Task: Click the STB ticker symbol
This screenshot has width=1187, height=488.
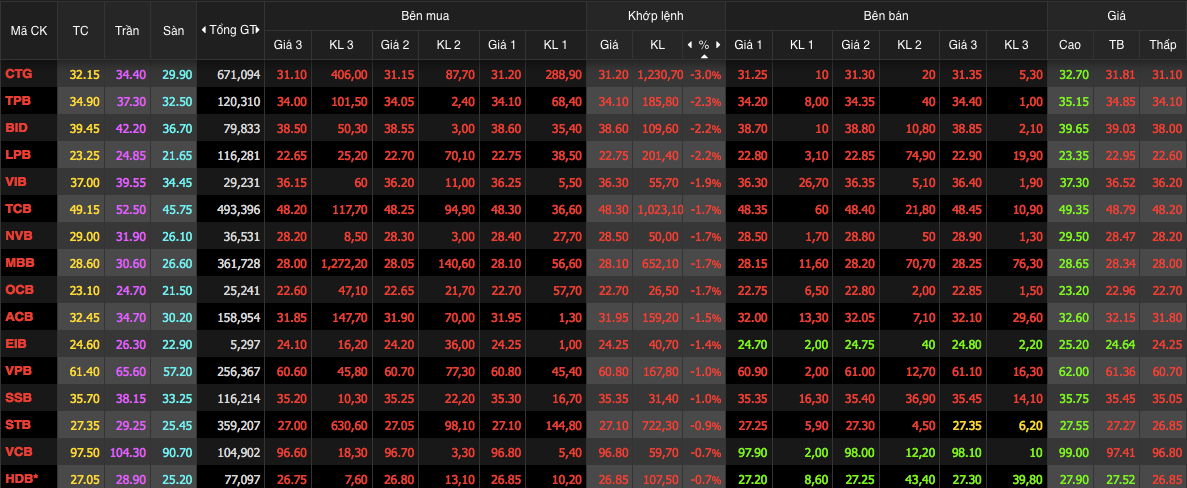Action: pos(18,425)
